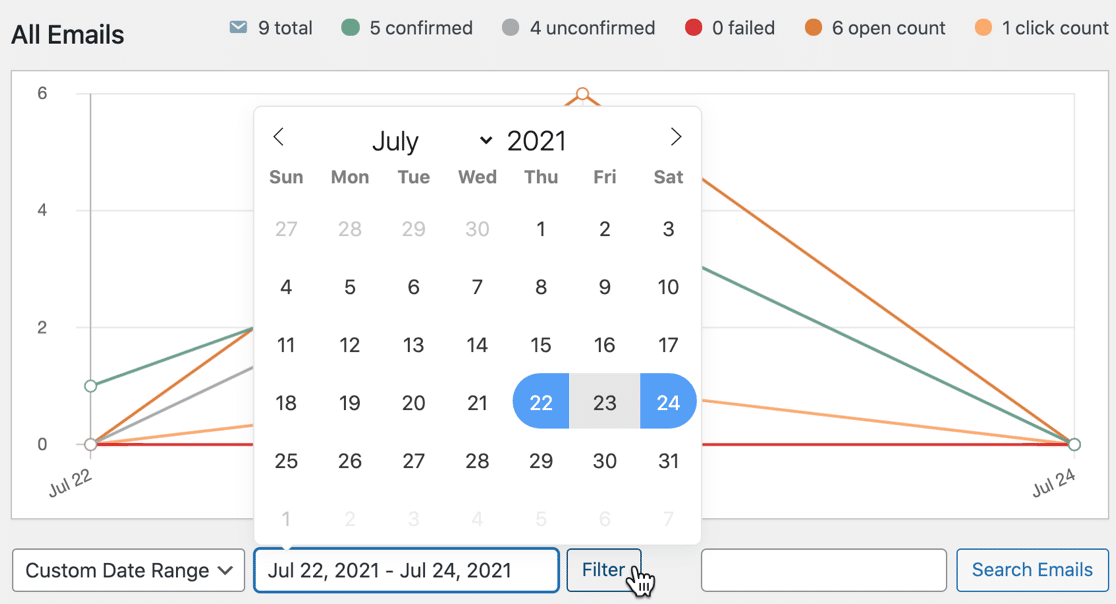Click the date range input showing Jul 22 - Jul 24
This screenshot has width=1116, height=604.
pyautogui.click(x=405, y=569)
